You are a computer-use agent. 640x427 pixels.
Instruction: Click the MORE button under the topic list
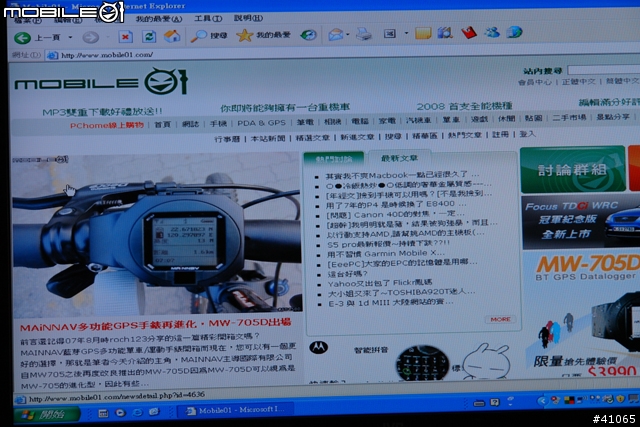500,319
